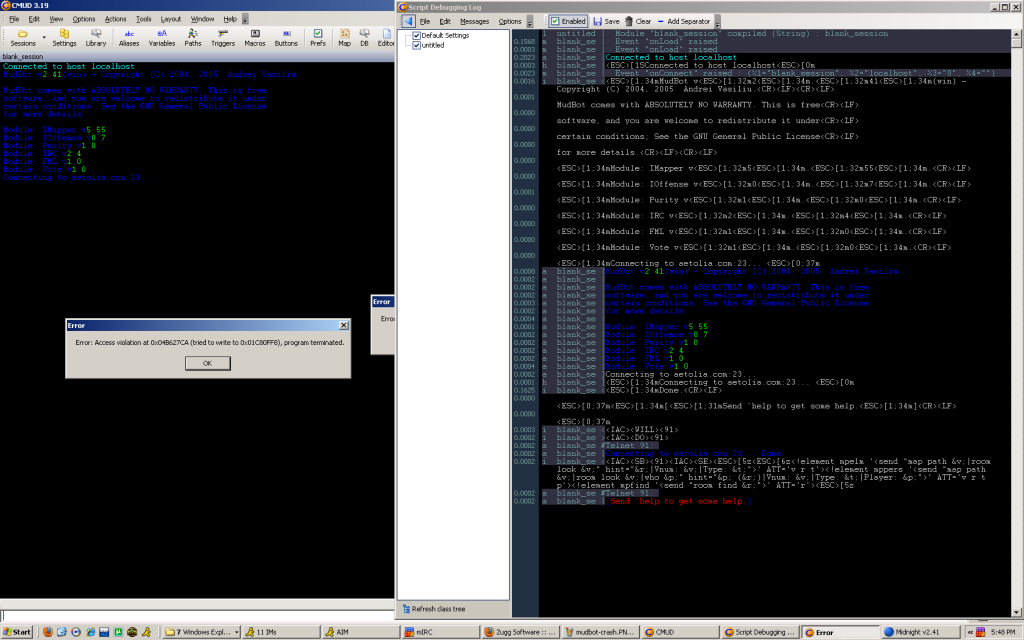Click OK on the access violation error
Viewport: 1024px width, 640px height.
[207, 363]
